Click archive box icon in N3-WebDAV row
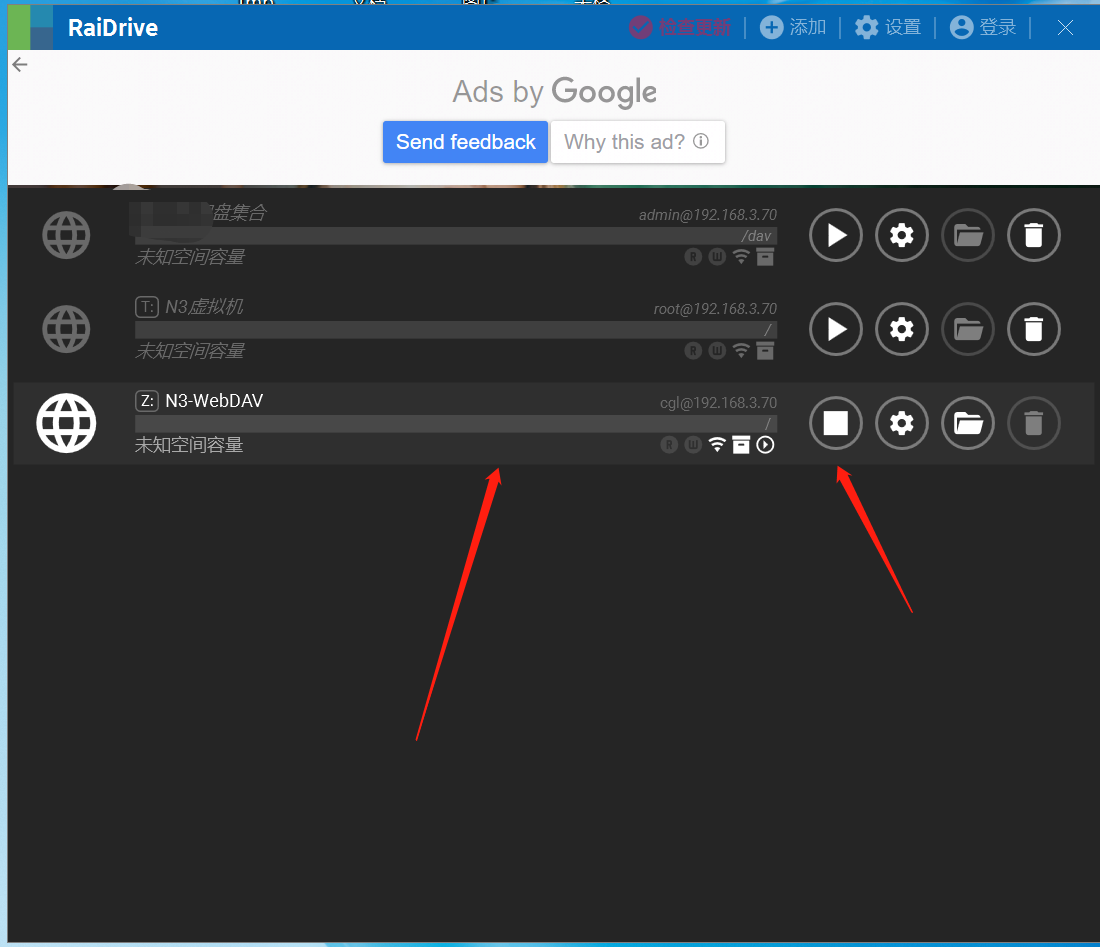Screen dimensions: 1100x947 point(741,445)
